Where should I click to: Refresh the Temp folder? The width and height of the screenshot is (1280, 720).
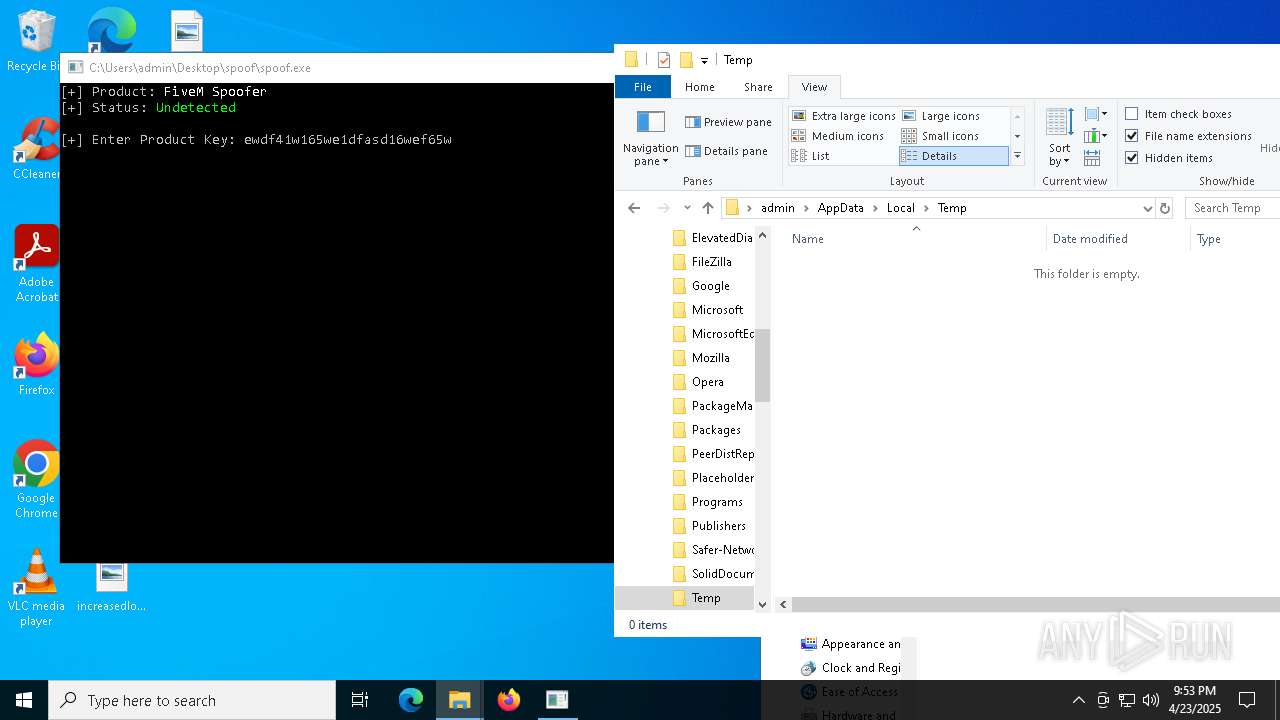pyautogui.click(x=1164, y=208)
